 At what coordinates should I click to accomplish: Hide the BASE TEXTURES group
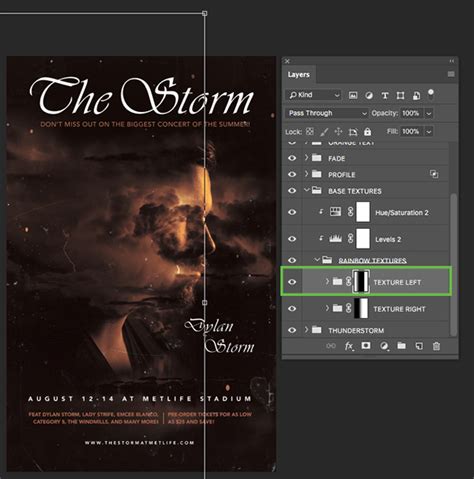coord(292,191)
